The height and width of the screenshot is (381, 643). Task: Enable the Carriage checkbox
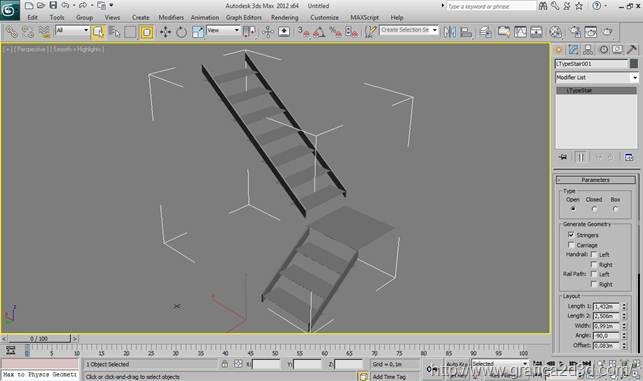tap(571, 245)
